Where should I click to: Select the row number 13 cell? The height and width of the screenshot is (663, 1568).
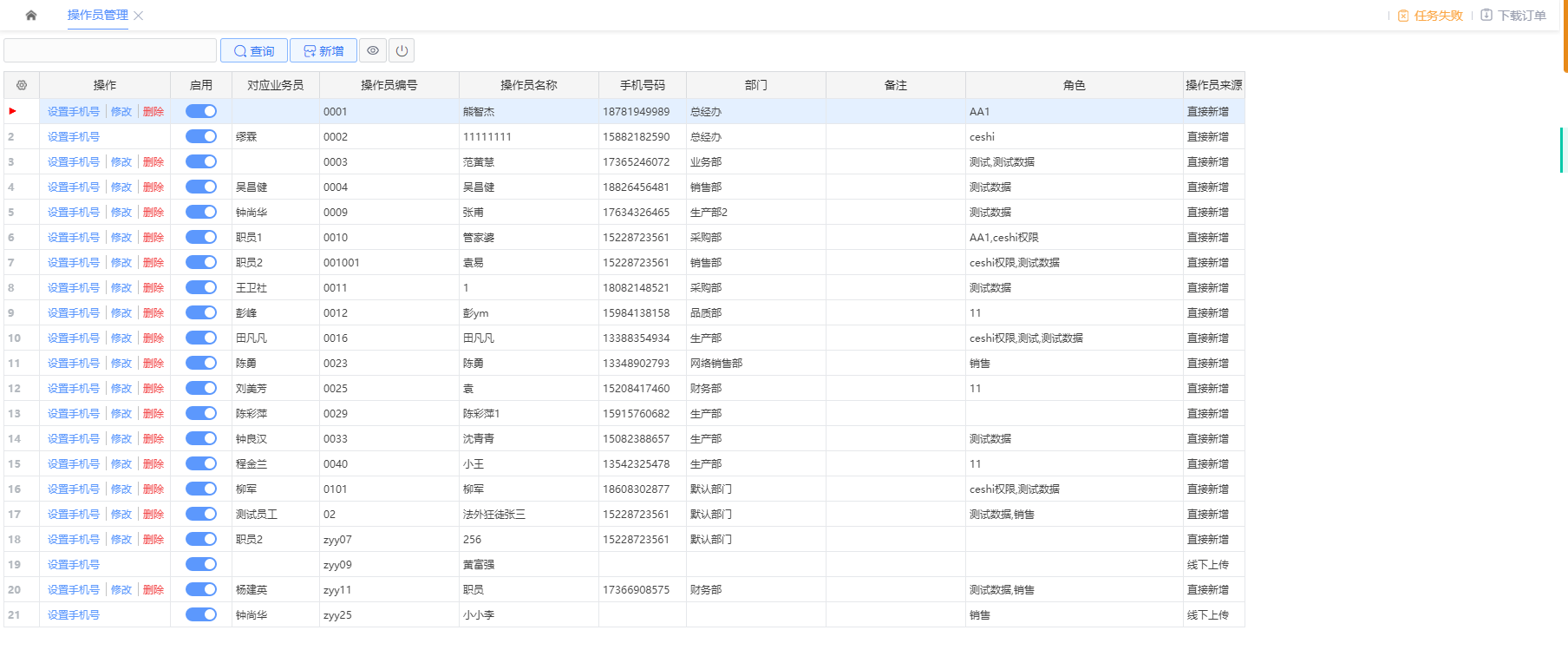22,413
